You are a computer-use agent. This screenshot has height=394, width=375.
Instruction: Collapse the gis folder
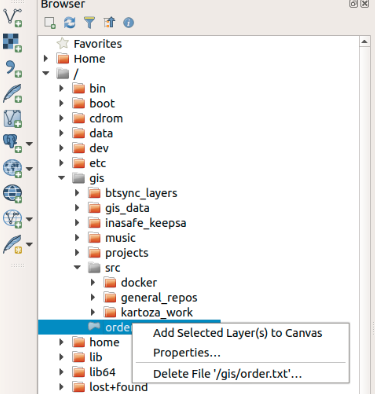pos(62,178)
